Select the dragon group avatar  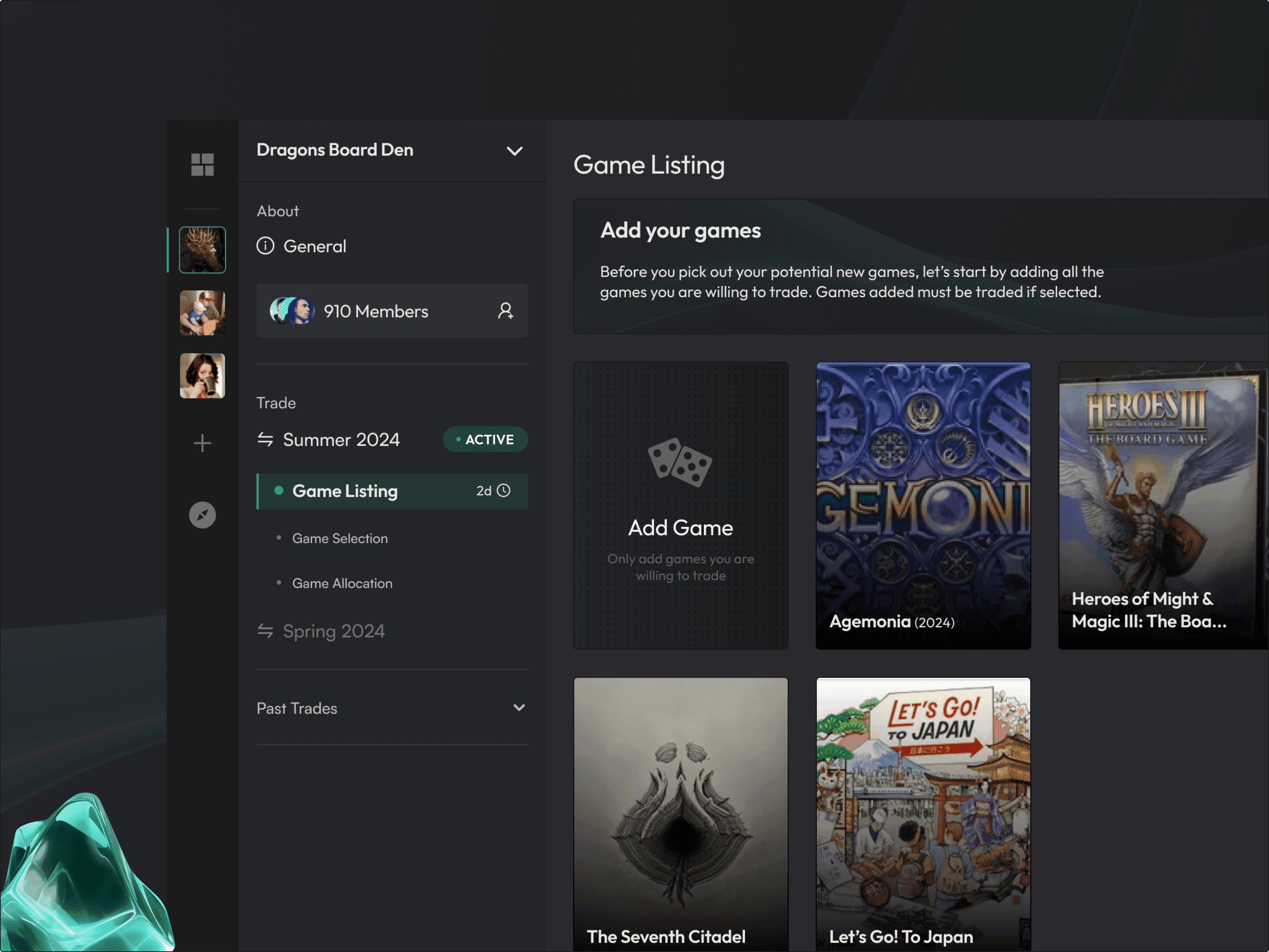[x=202, y=250]
